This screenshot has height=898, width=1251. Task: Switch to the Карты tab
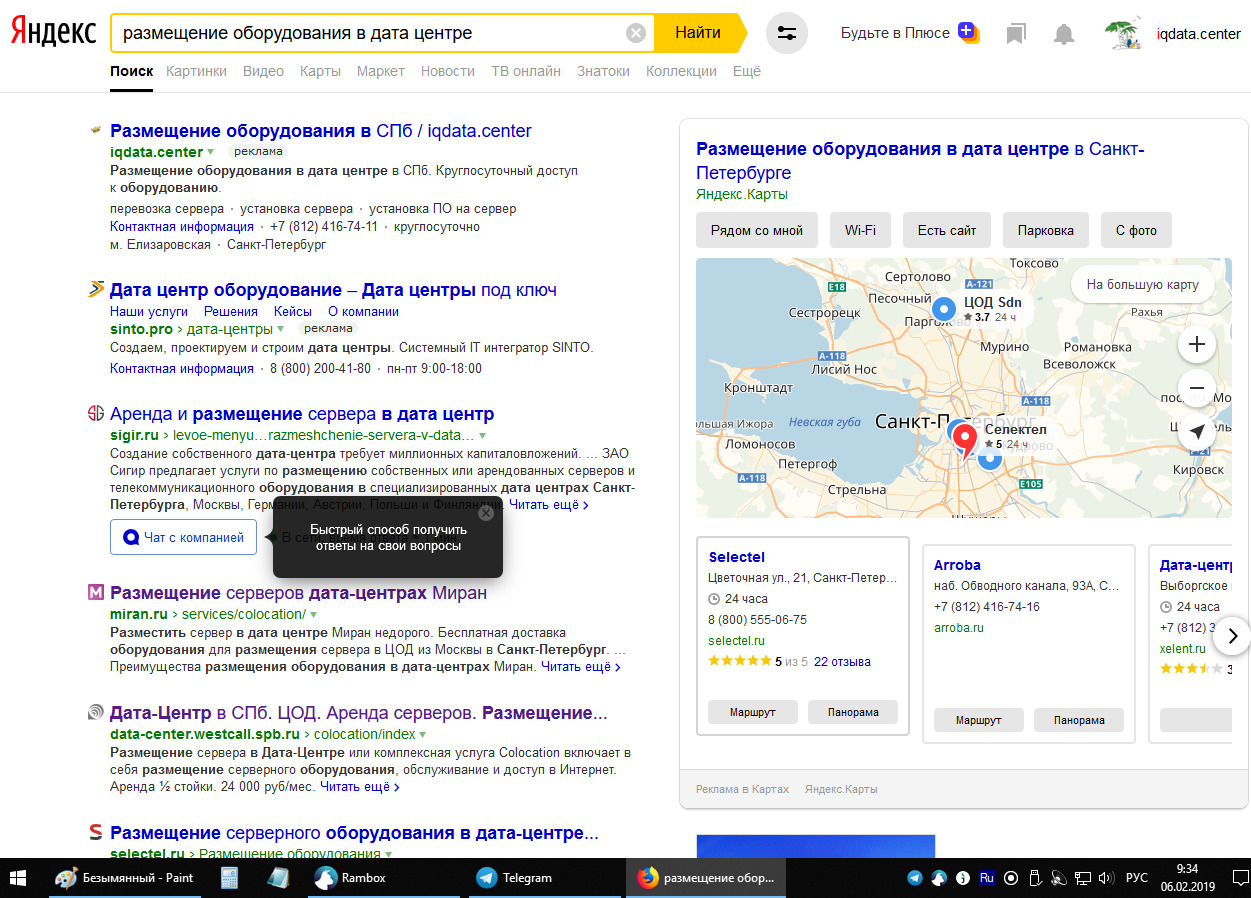coord(320,71)
